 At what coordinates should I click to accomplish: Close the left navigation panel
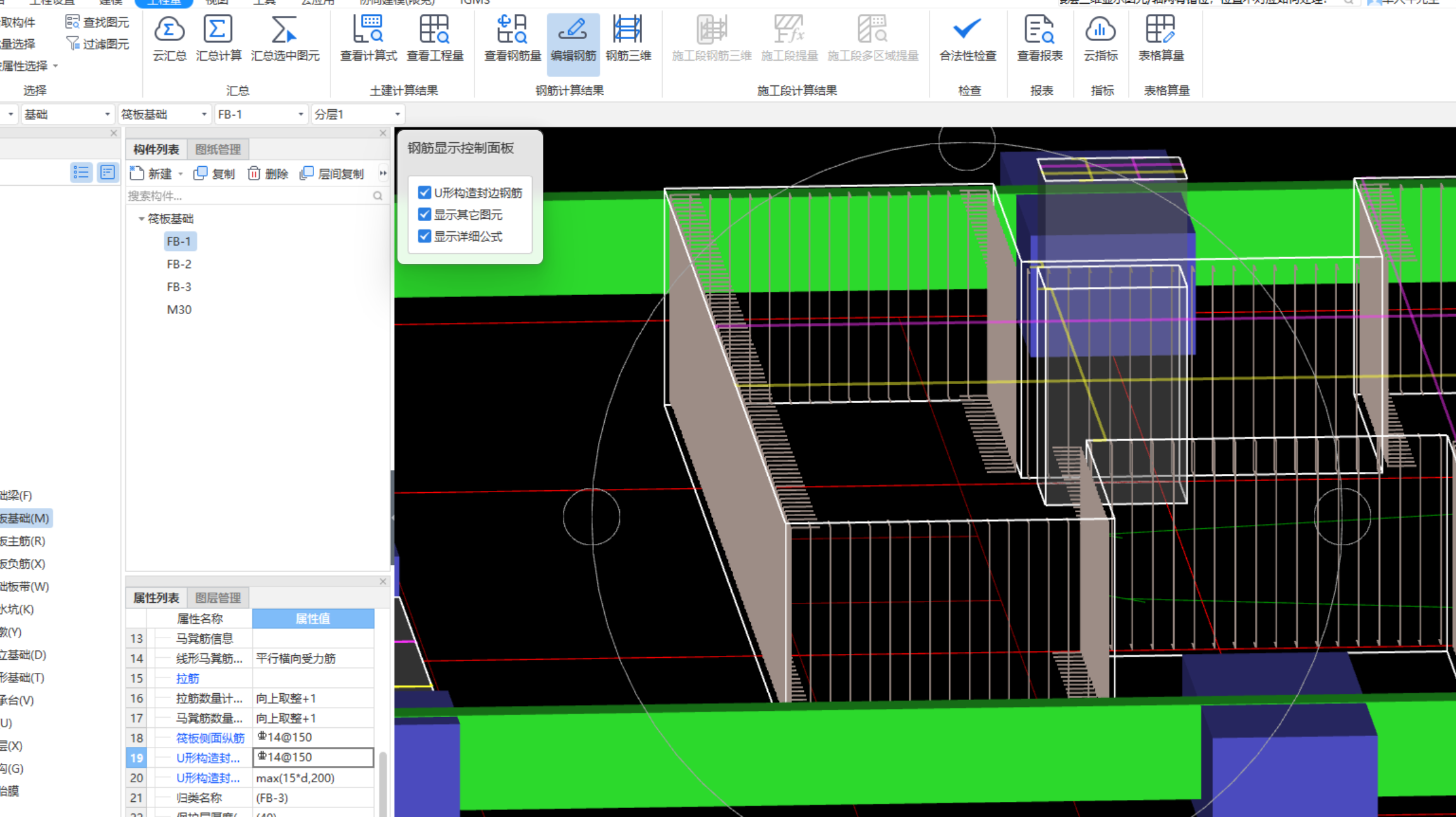pyautogui.click(x=114, y=133)
